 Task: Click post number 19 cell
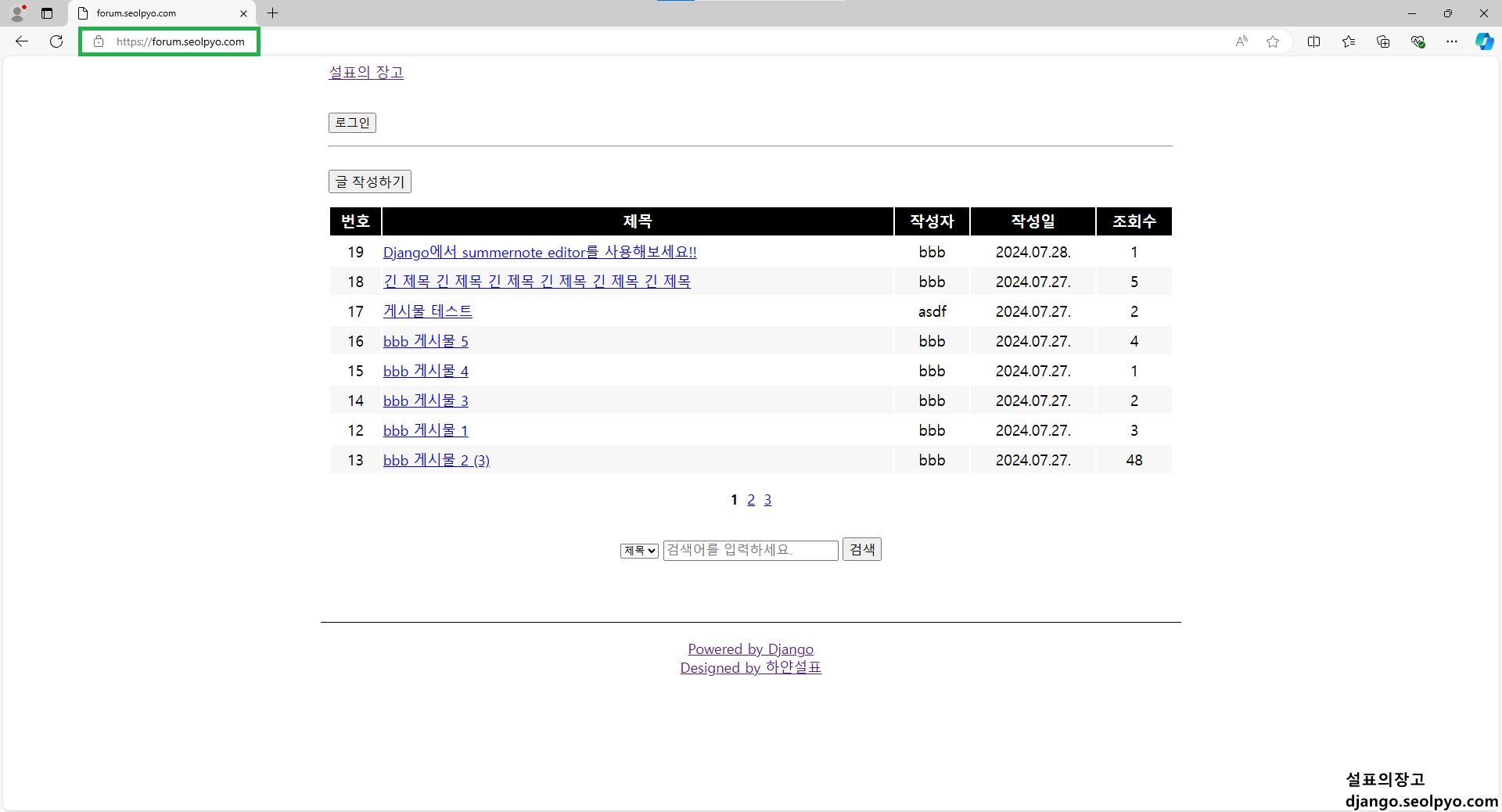(x=356, y=252)
